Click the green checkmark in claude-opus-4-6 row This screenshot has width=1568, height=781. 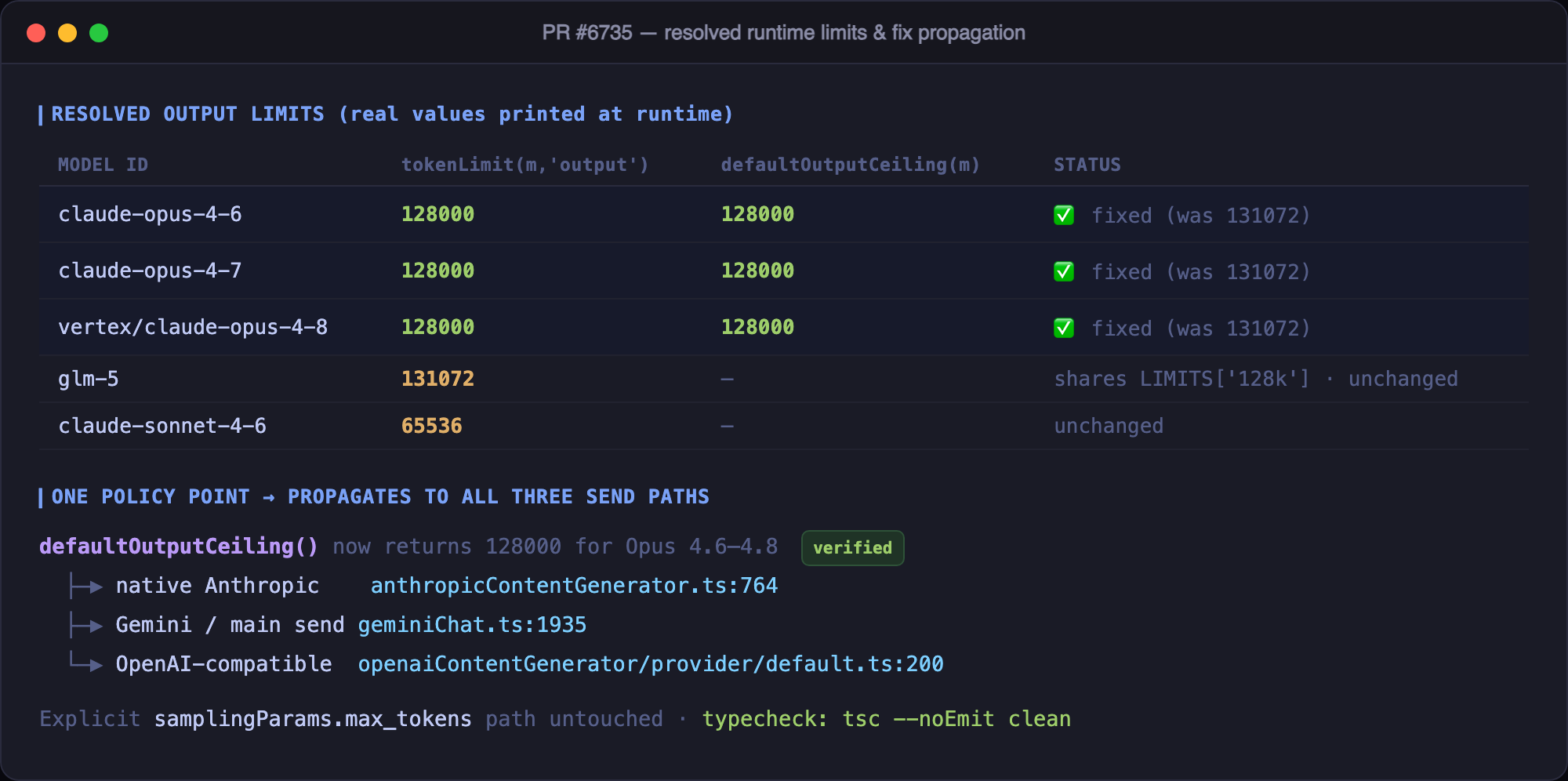pos(1064,215)
